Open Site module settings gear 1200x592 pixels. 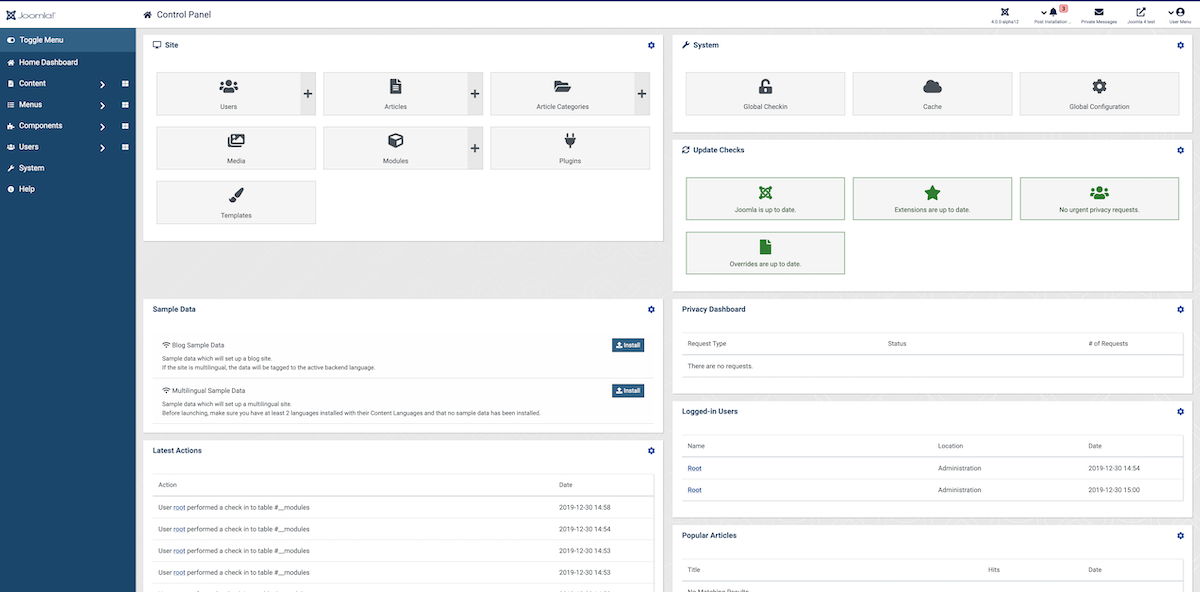pyautogui.click(x=651, y=45)
